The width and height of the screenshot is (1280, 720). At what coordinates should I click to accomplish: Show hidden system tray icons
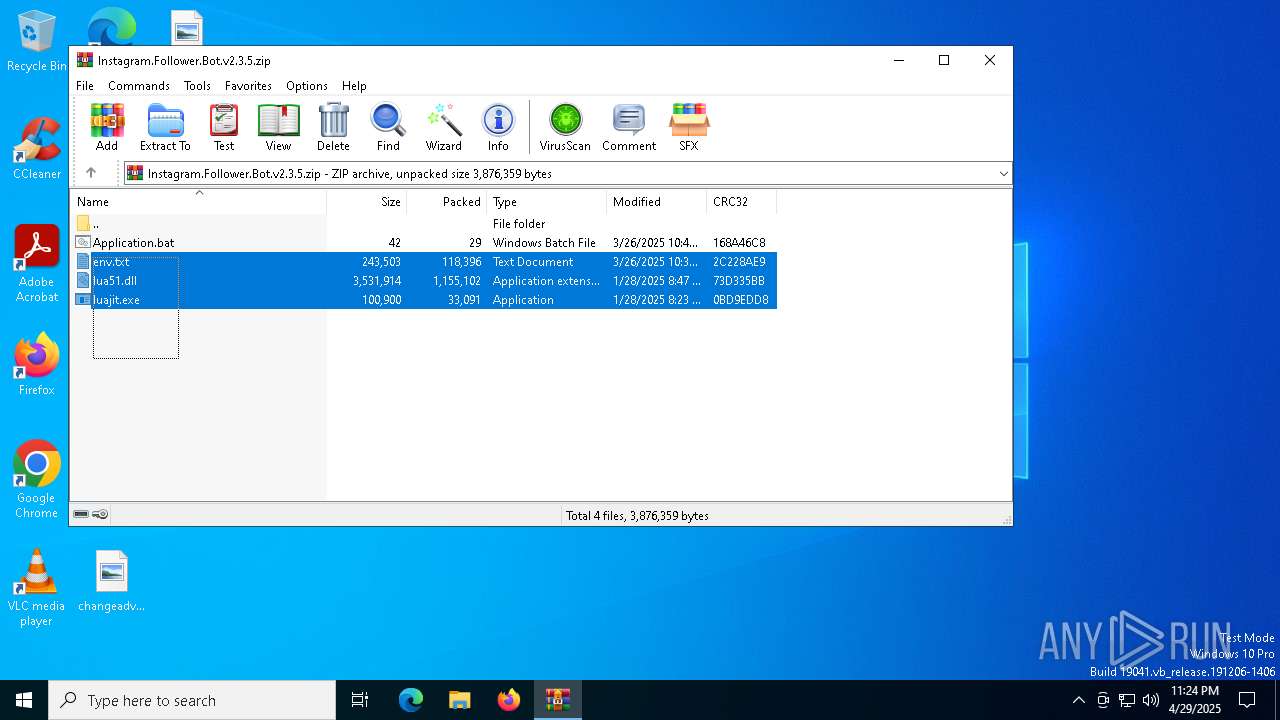coord(1078,700)
